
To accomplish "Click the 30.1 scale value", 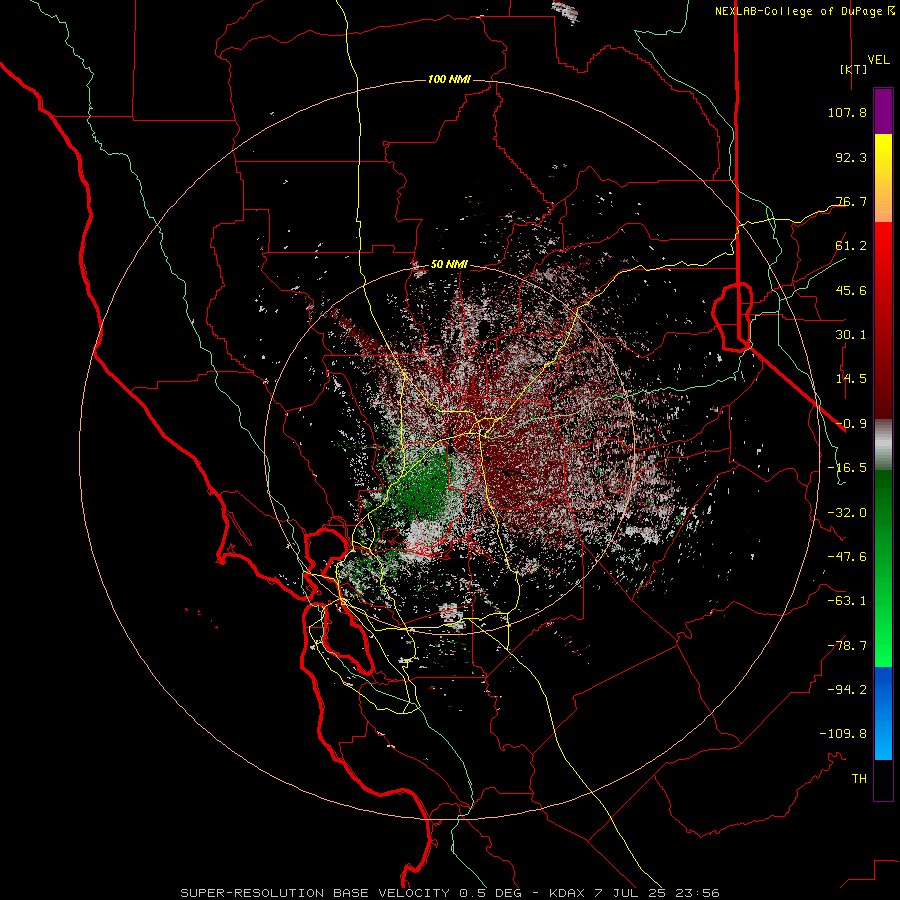I will [851, 335].
